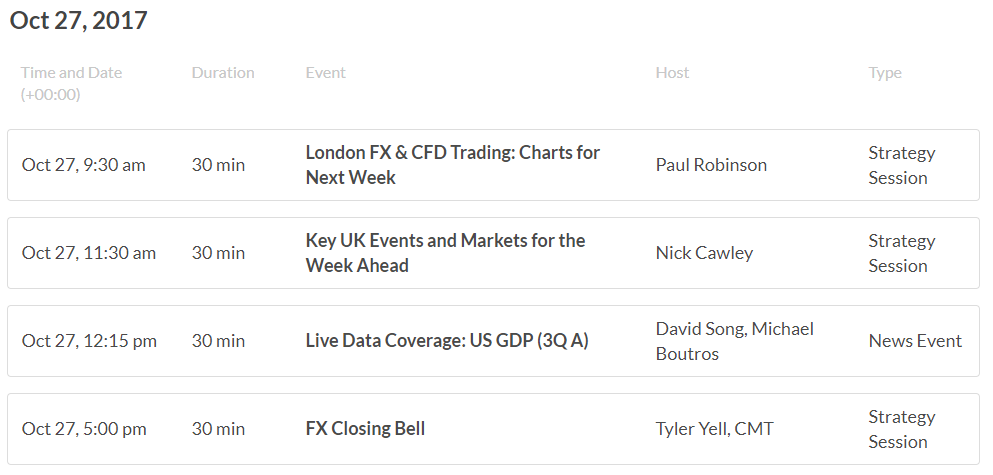Click the Host column header
993x475 pixels.
click(673, 73)
